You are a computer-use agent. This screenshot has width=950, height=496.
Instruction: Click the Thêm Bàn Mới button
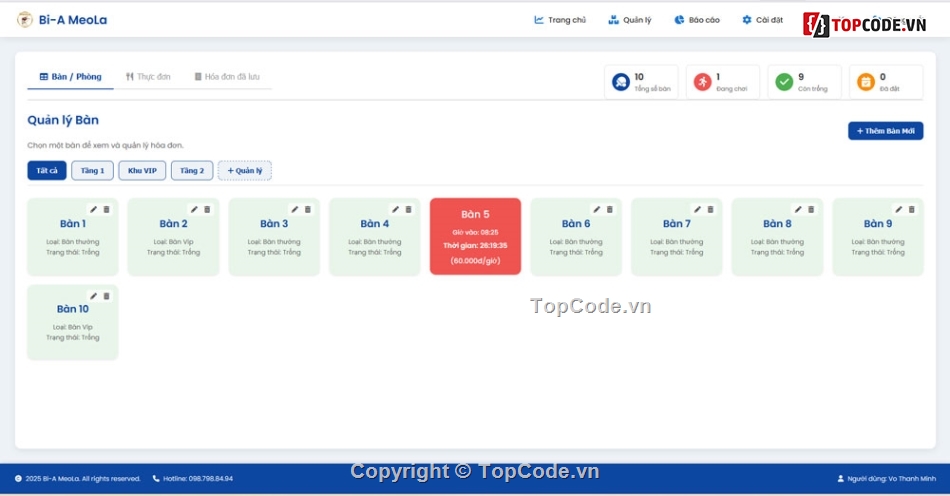point(885,131)
